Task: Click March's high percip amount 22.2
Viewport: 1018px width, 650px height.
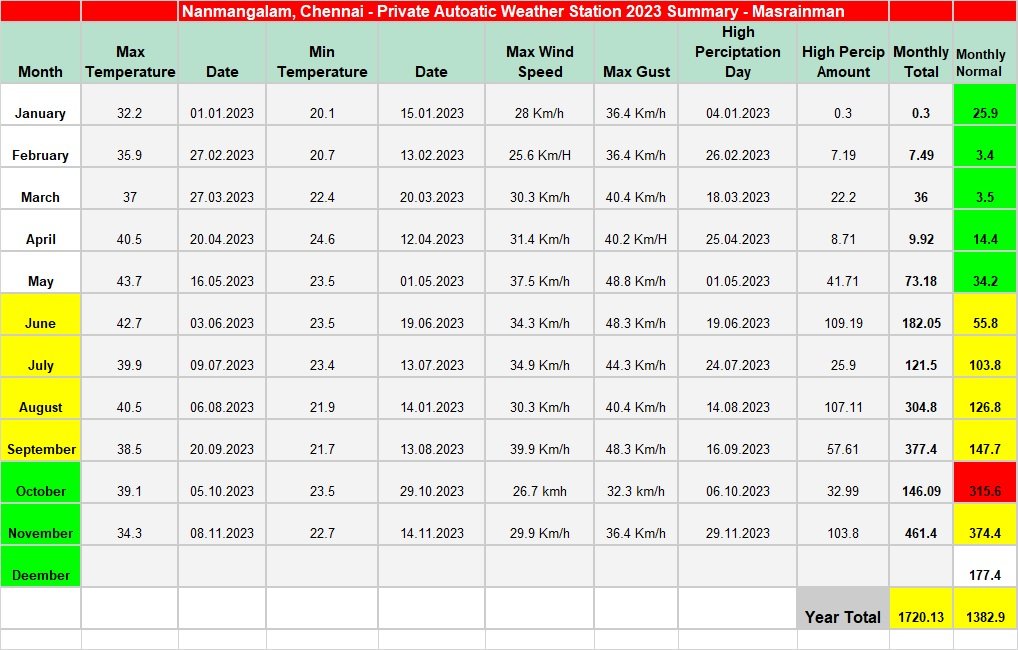Action: (x=843, y=188)
